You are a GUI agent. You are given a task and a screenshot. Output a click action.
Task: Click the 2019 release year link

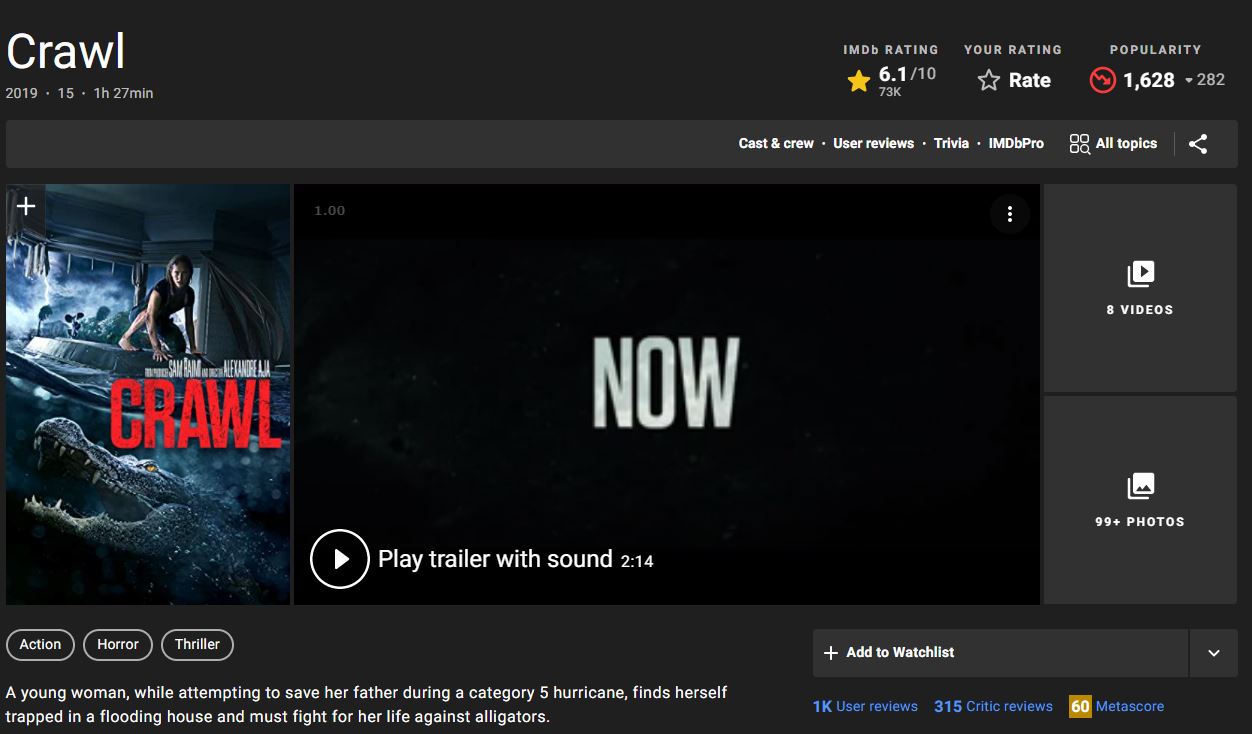tap(21, 93)
